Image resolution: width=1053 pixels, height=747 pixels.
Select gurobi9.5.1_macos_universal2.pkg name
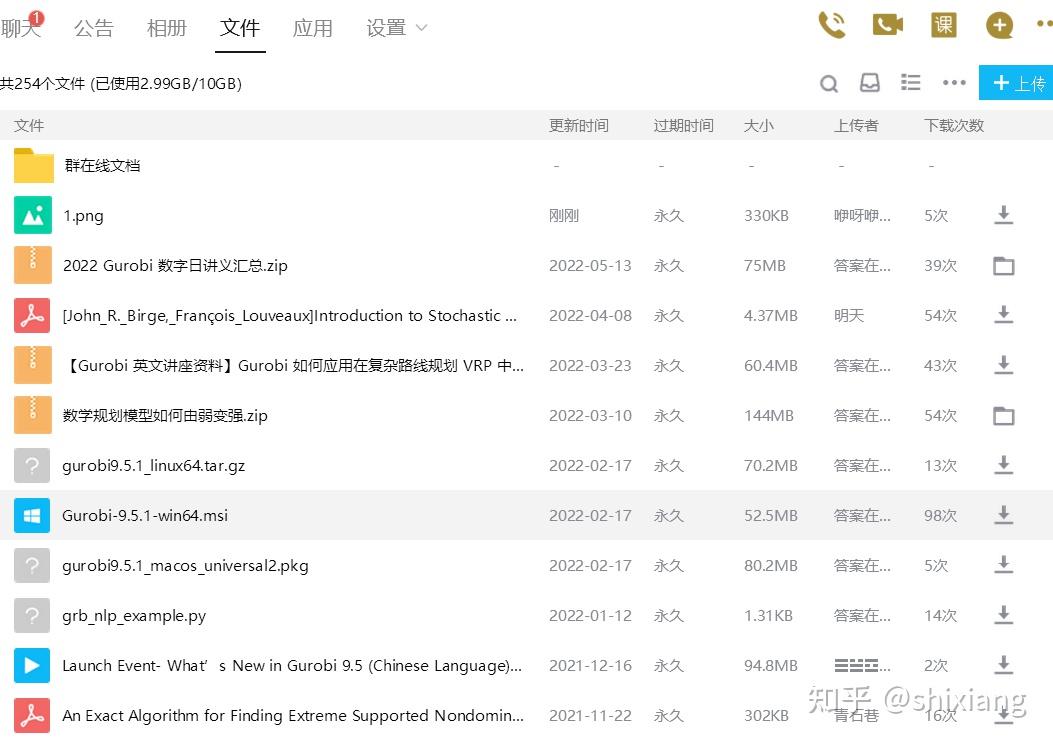pyautogui.click(x=185, y=566)
